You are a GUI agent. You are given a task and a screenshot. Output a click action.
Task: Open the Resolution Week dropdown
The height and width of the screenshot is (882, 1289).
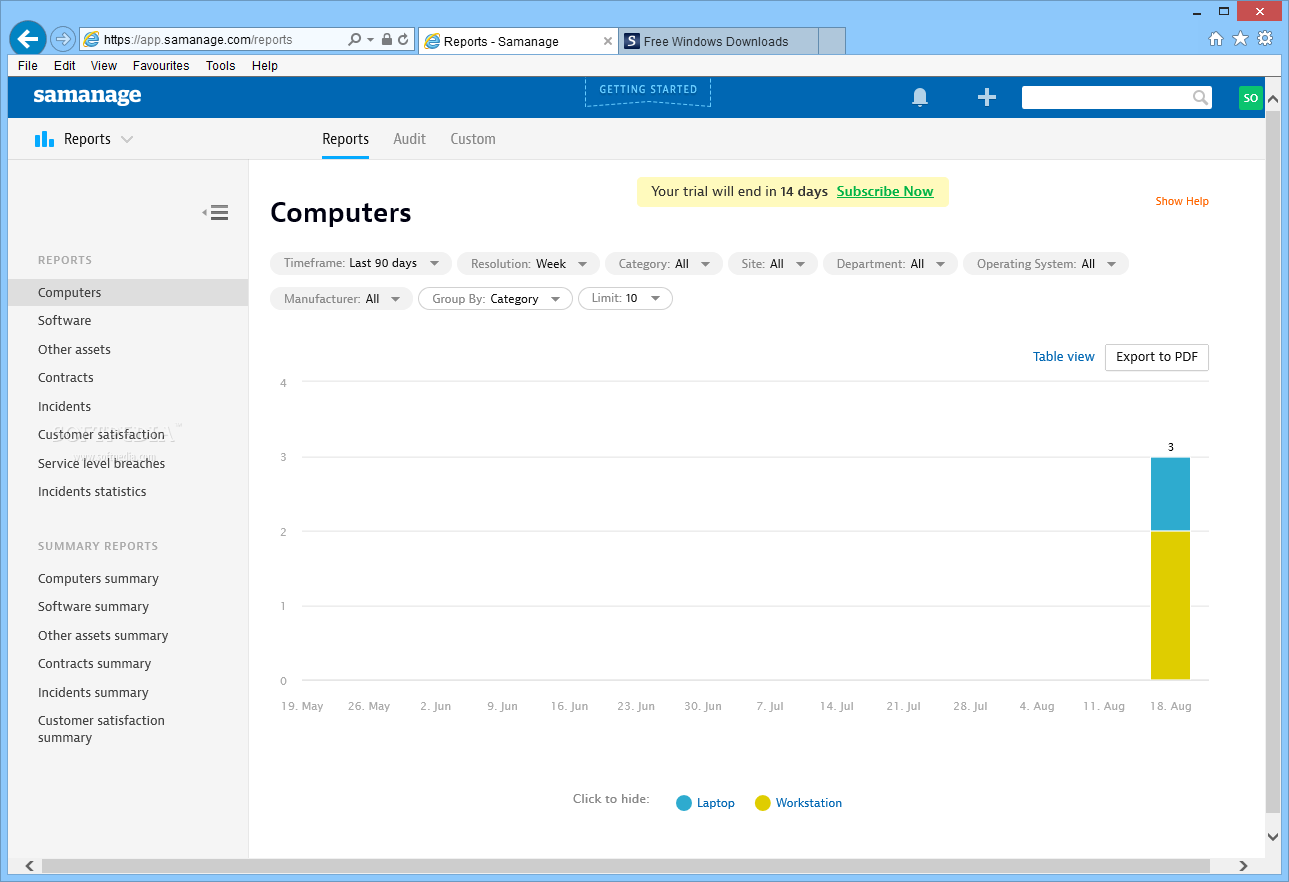tap(529, 264)
